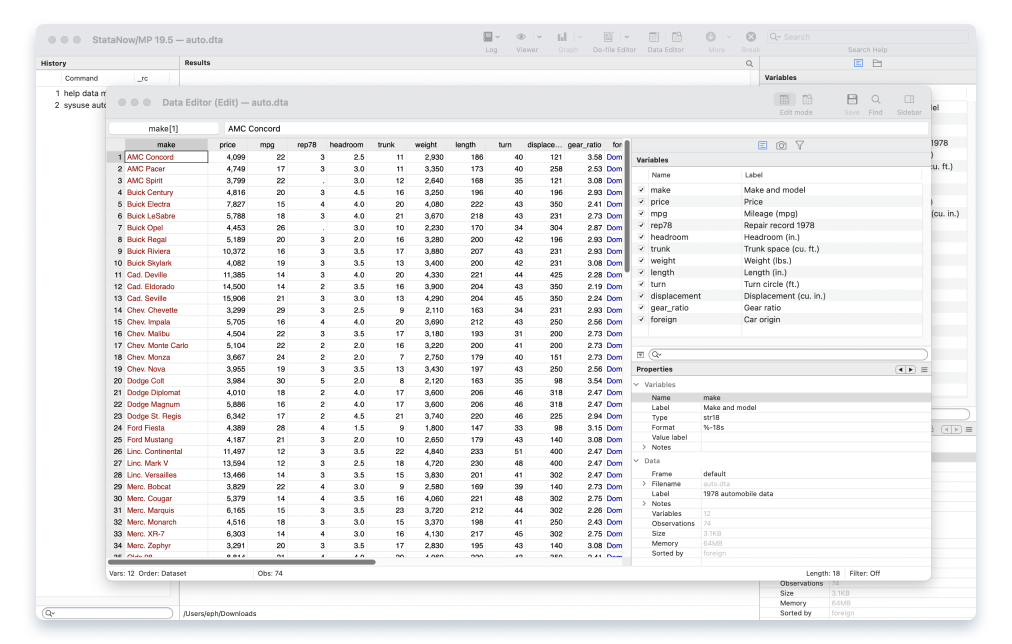Collapse the Variables section in Properties

coord(637,385)
